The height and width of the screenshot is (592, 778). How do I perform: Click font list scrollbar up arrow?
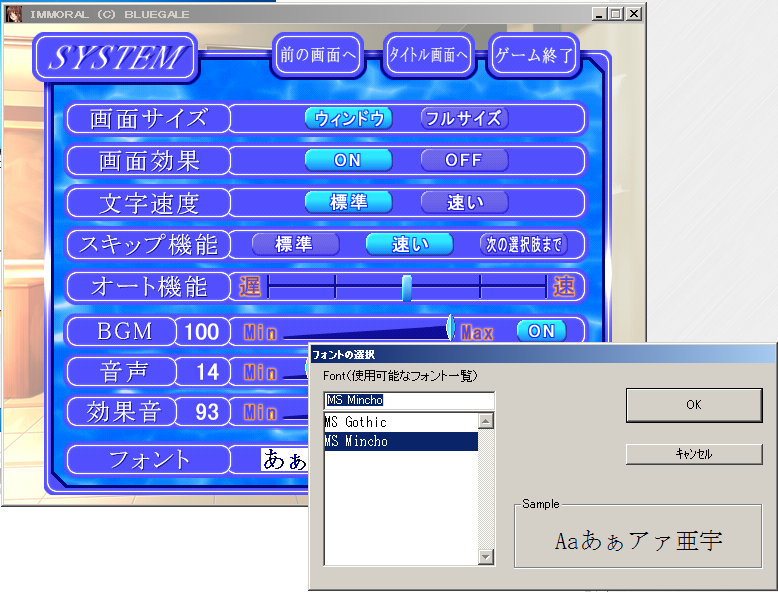click(x=485, y=421)
